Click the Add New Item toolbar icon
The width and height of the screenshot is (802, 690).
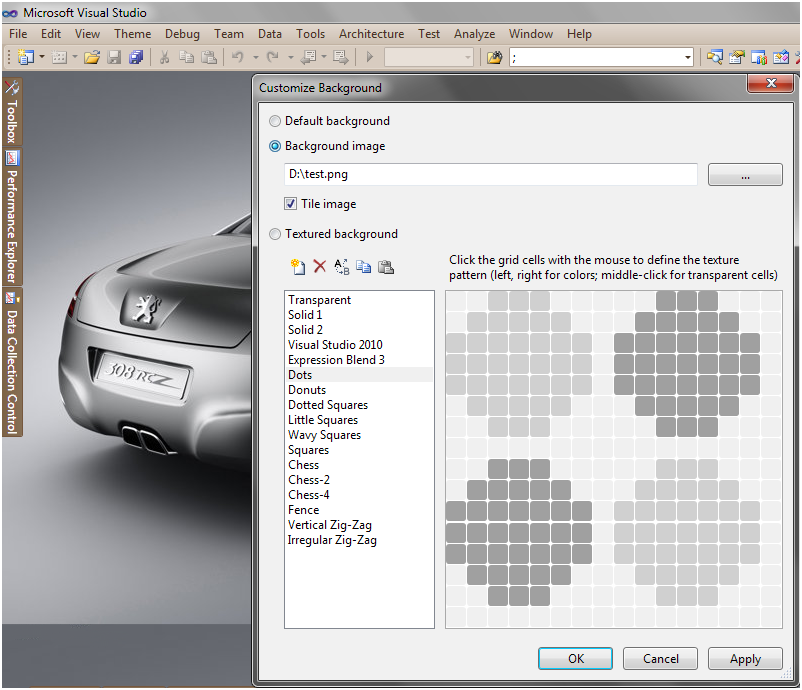tap(59, 57)
